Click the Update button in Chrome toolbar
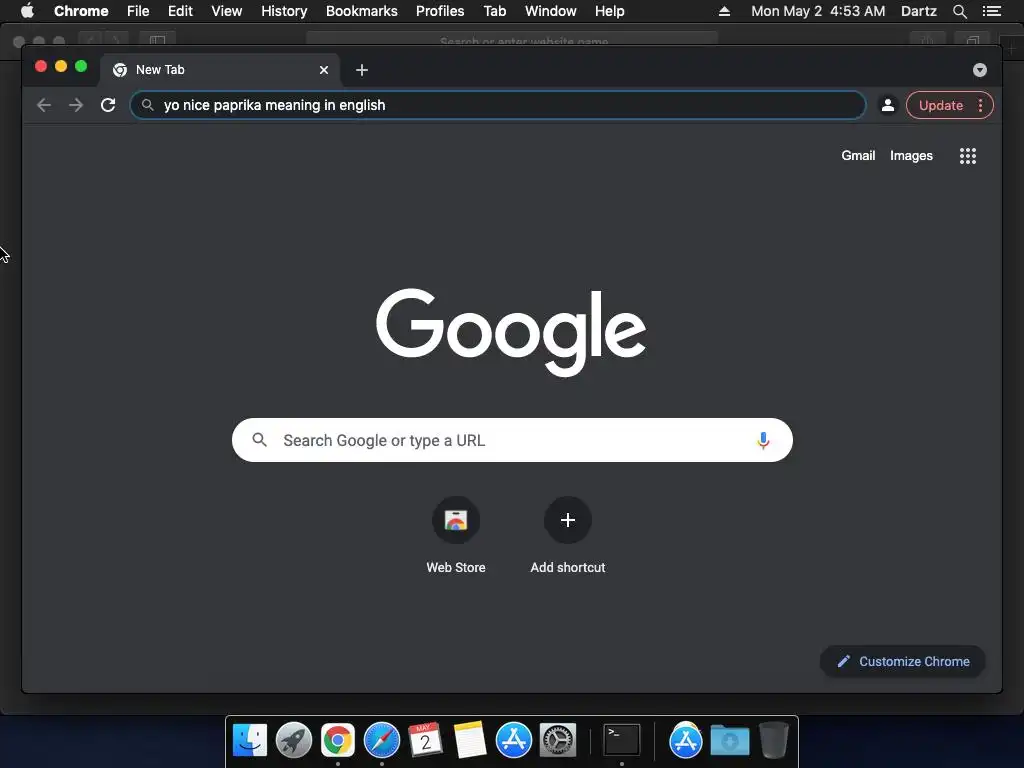Viewport: 1024px width, 768px height. 940,105
